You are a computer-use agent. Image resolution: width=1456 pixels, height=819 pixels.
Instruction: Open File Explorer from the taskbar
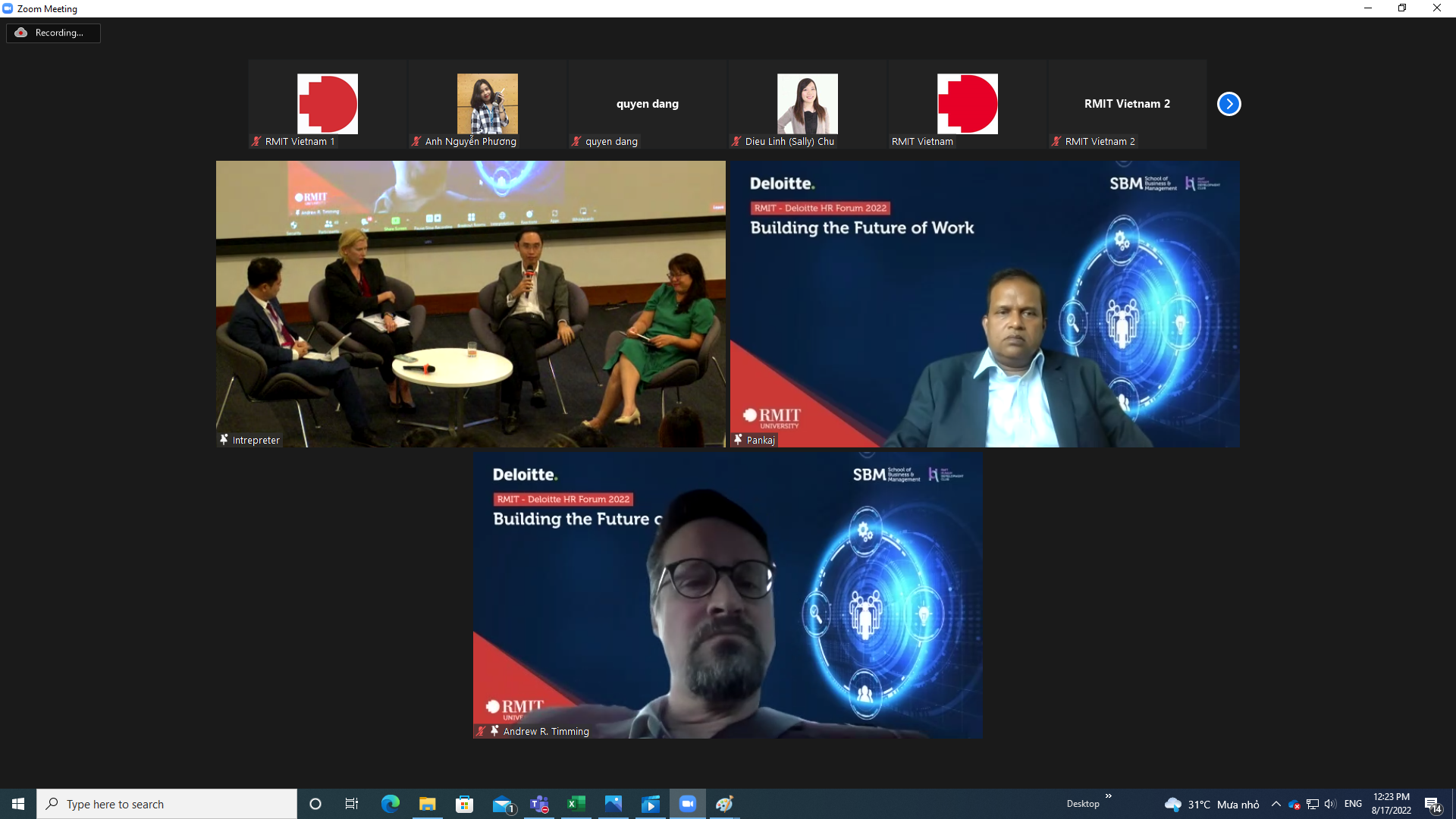[x=428, y=804]
